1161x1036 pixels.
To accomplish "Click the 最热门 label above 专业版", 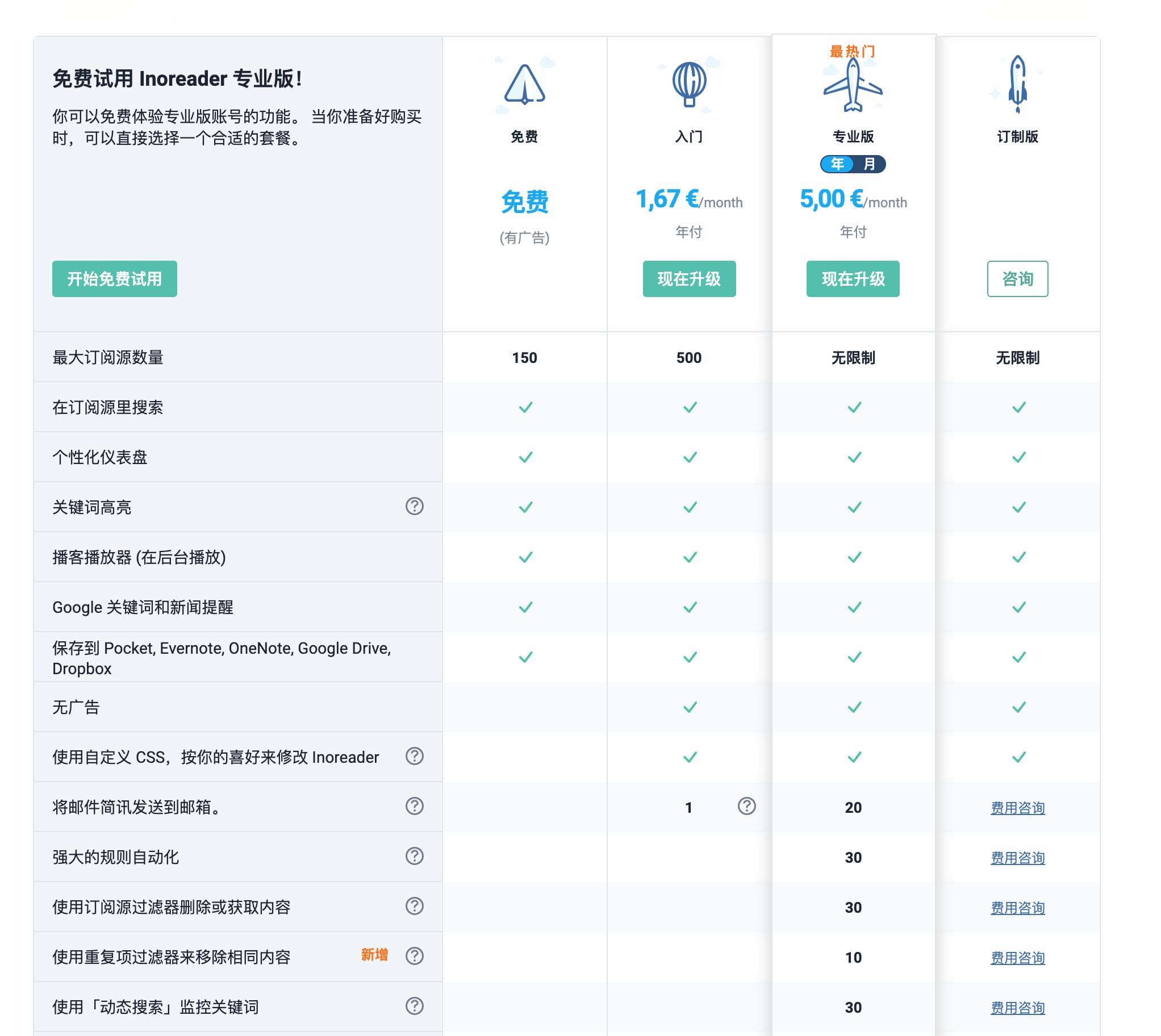I will pos(853,52).
